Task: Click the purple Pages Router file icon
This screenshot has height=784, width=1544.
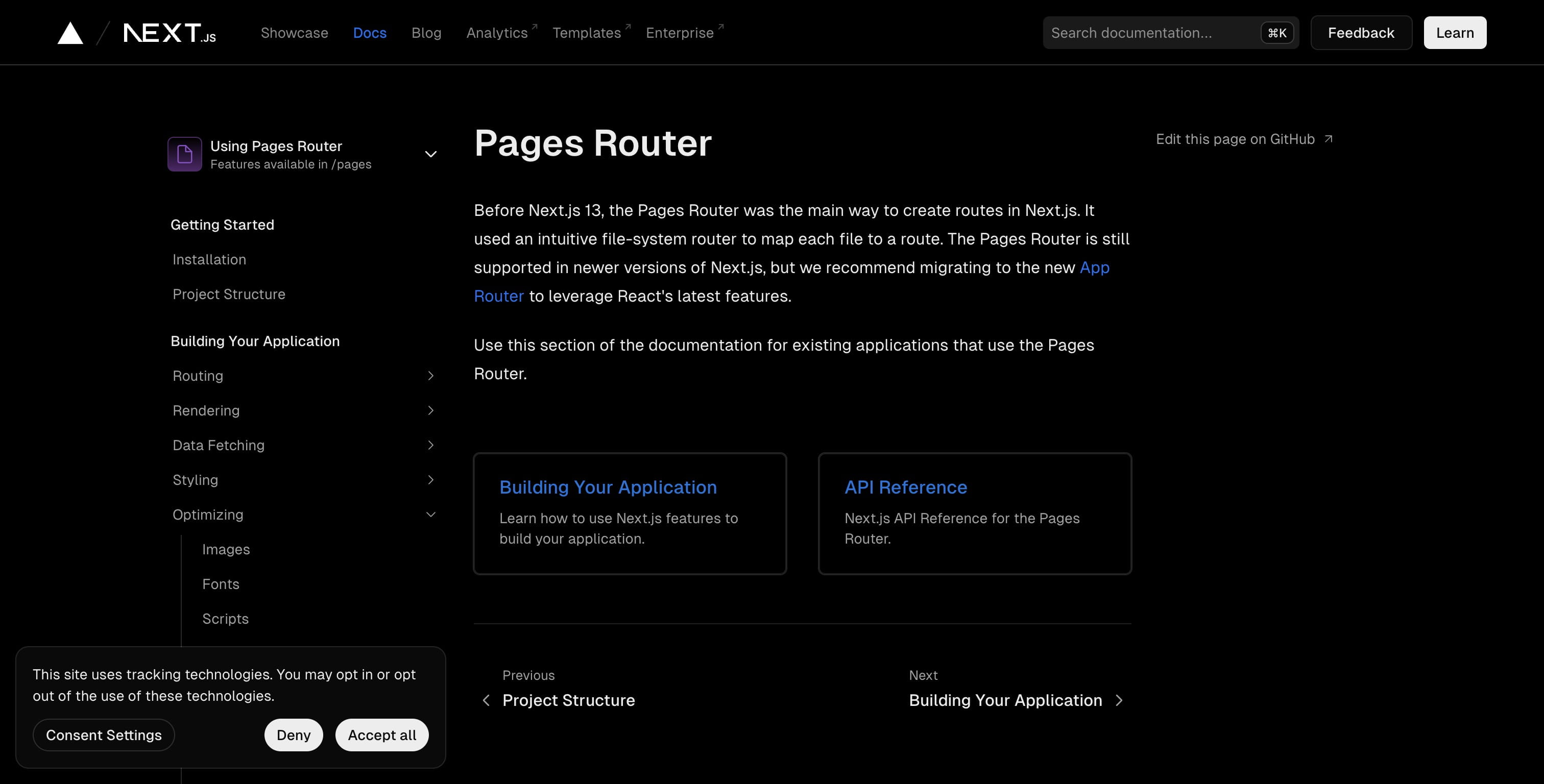Action: [x=185, y=154]
